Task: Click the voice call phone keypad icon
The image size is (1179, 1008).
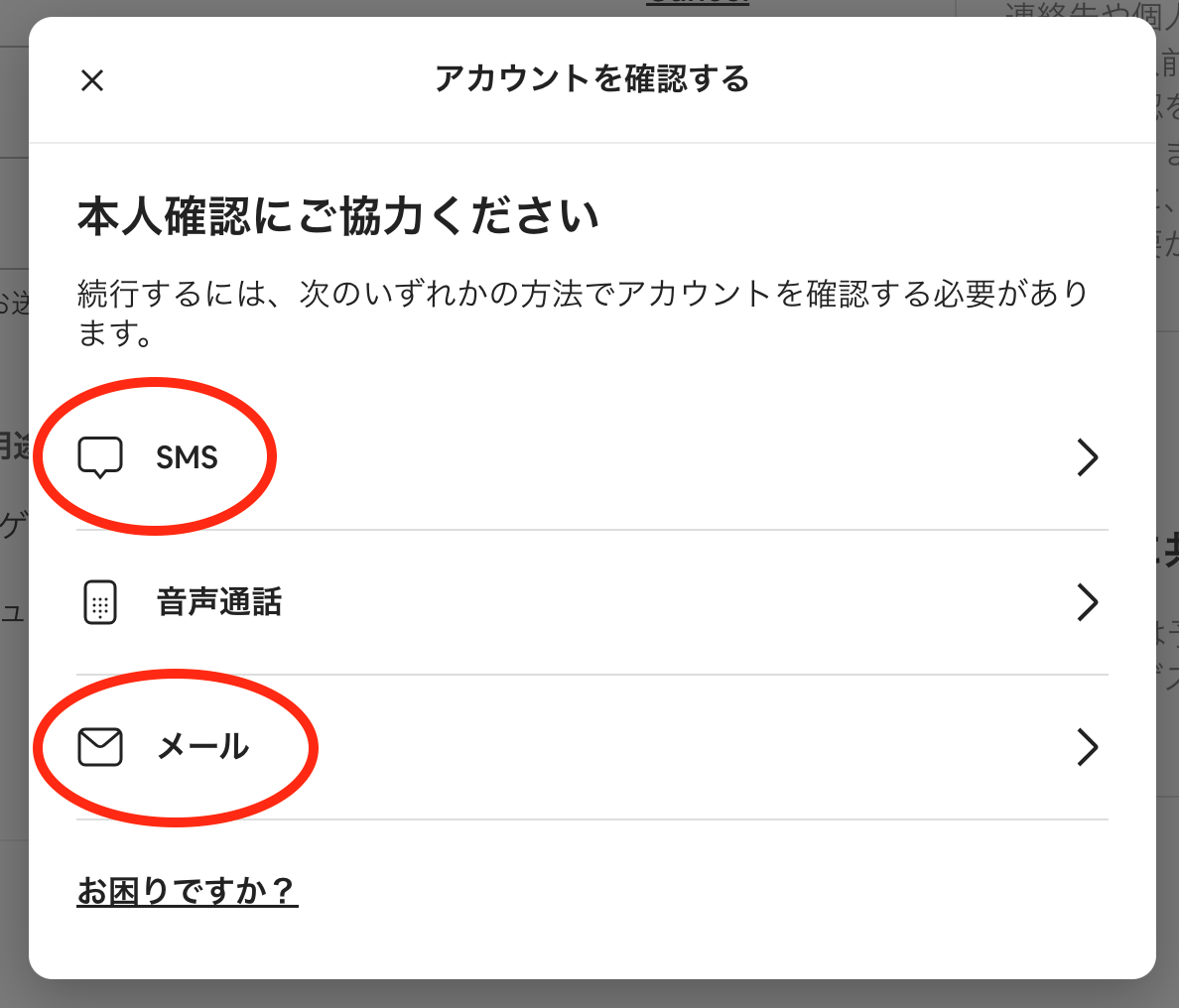Action: [x=99, y=602]
